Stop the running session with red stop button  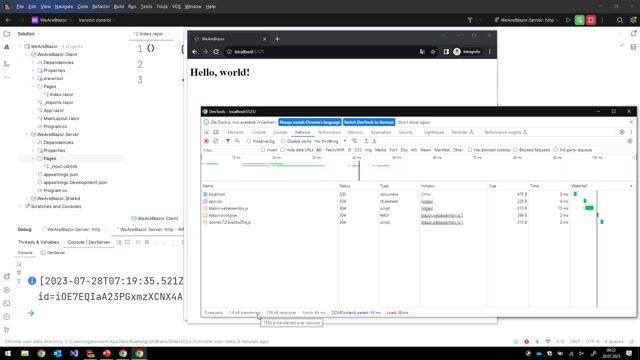click(591, 20)
